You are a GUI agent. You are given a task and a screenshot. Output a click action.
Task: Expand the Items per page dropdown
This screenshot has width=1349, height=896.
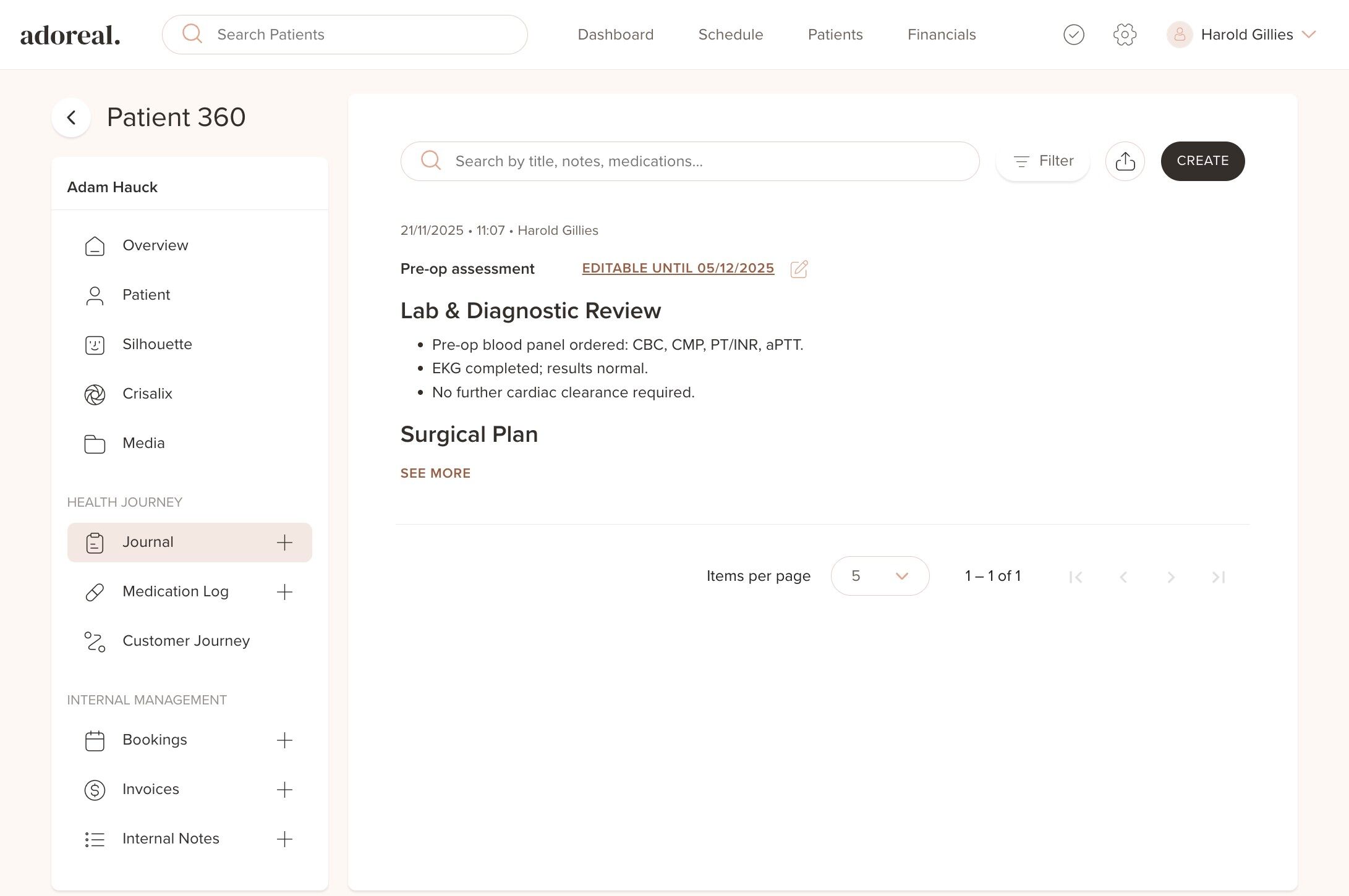[x=880, y=576]
